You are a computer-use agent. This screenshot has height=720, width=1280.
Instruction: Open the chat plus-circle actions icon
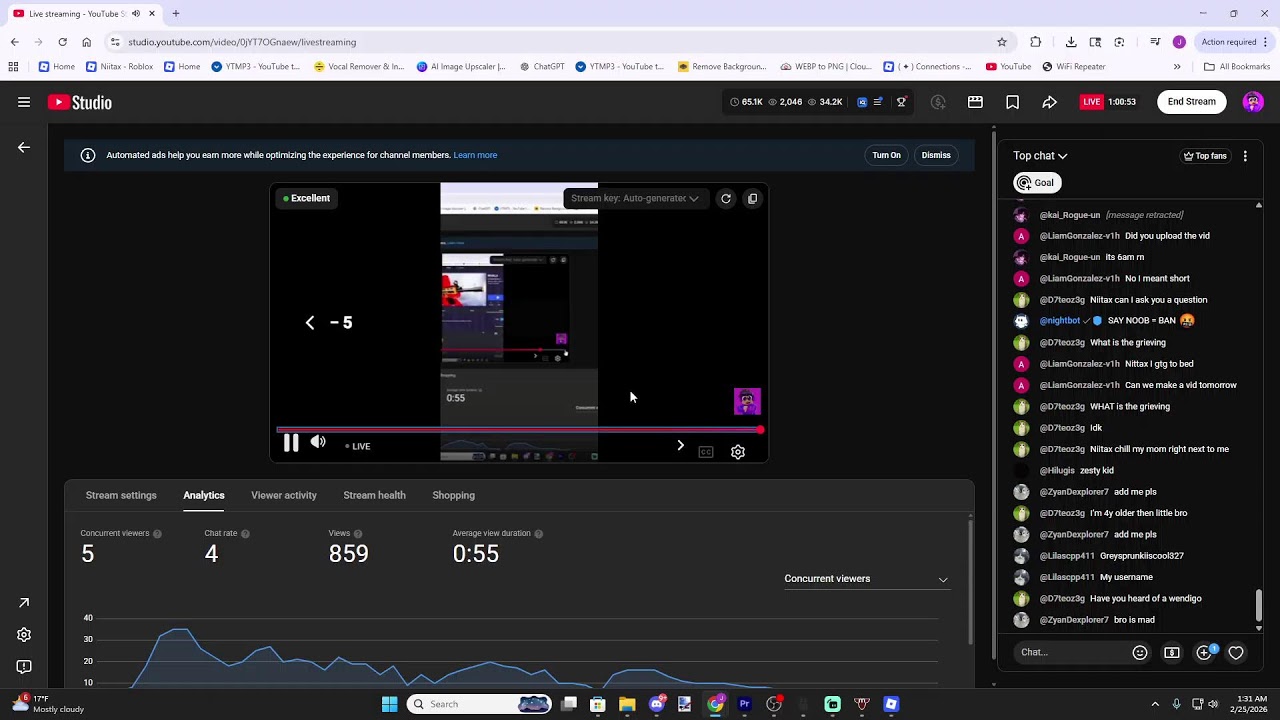pyautogui.click(x=1205, y=652)
